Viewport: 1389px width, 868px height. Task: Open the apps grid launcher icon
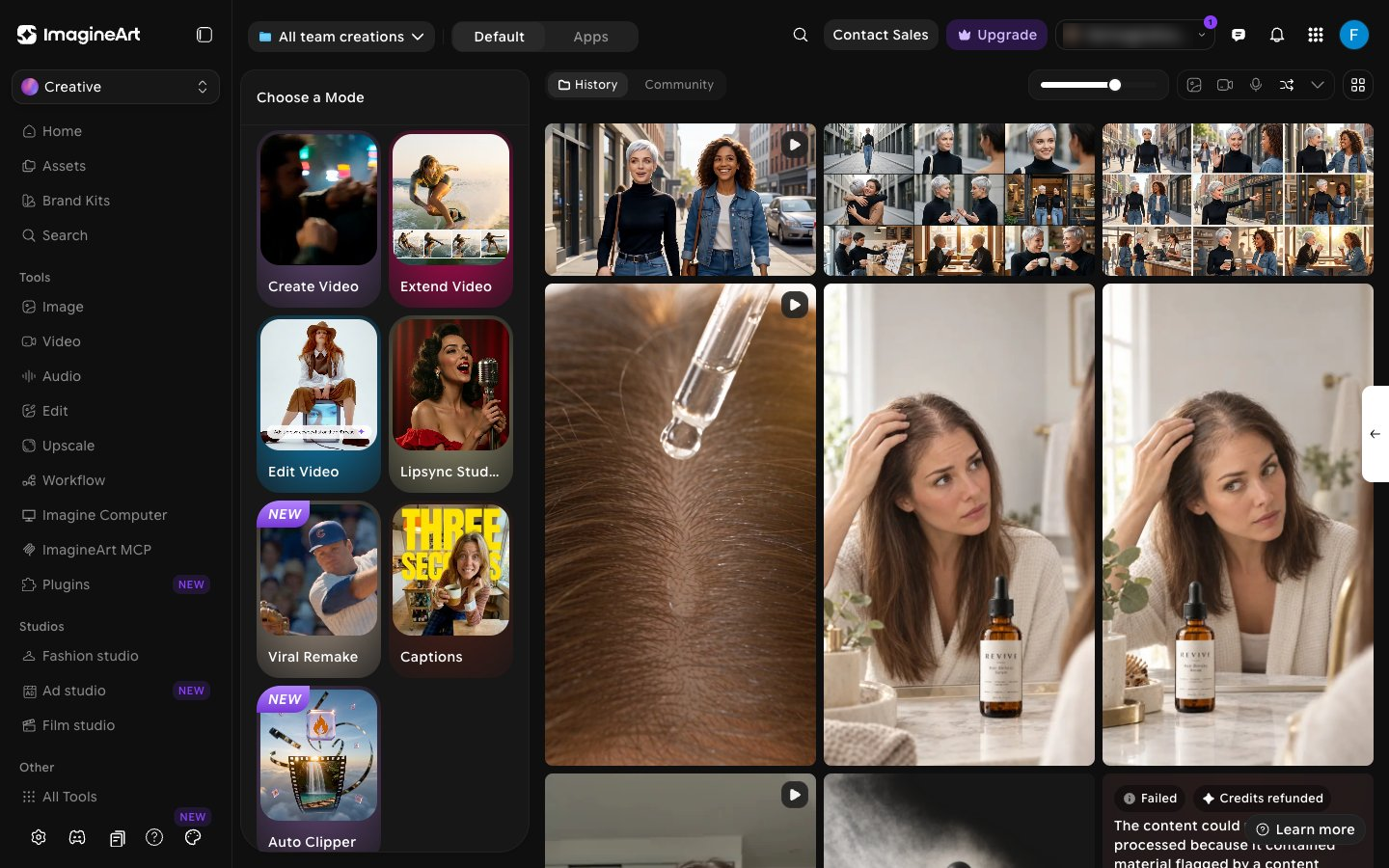coord(1316,35)
